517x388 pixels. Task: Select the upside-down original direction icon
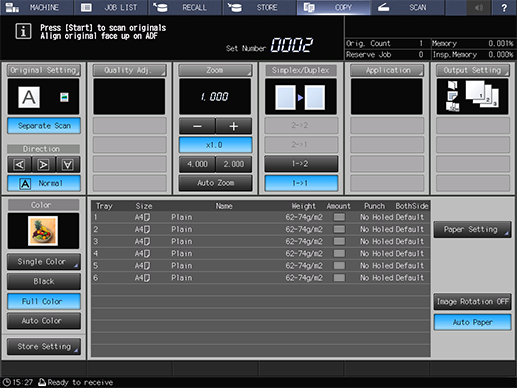[x=68, y=164]
